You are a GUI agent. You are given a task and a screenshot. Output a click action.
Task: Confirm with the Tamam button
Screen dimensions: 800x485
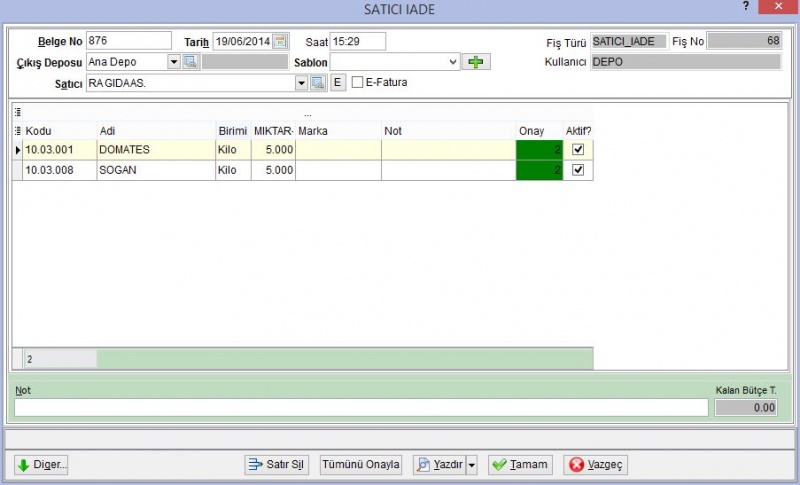coord(520,465)
